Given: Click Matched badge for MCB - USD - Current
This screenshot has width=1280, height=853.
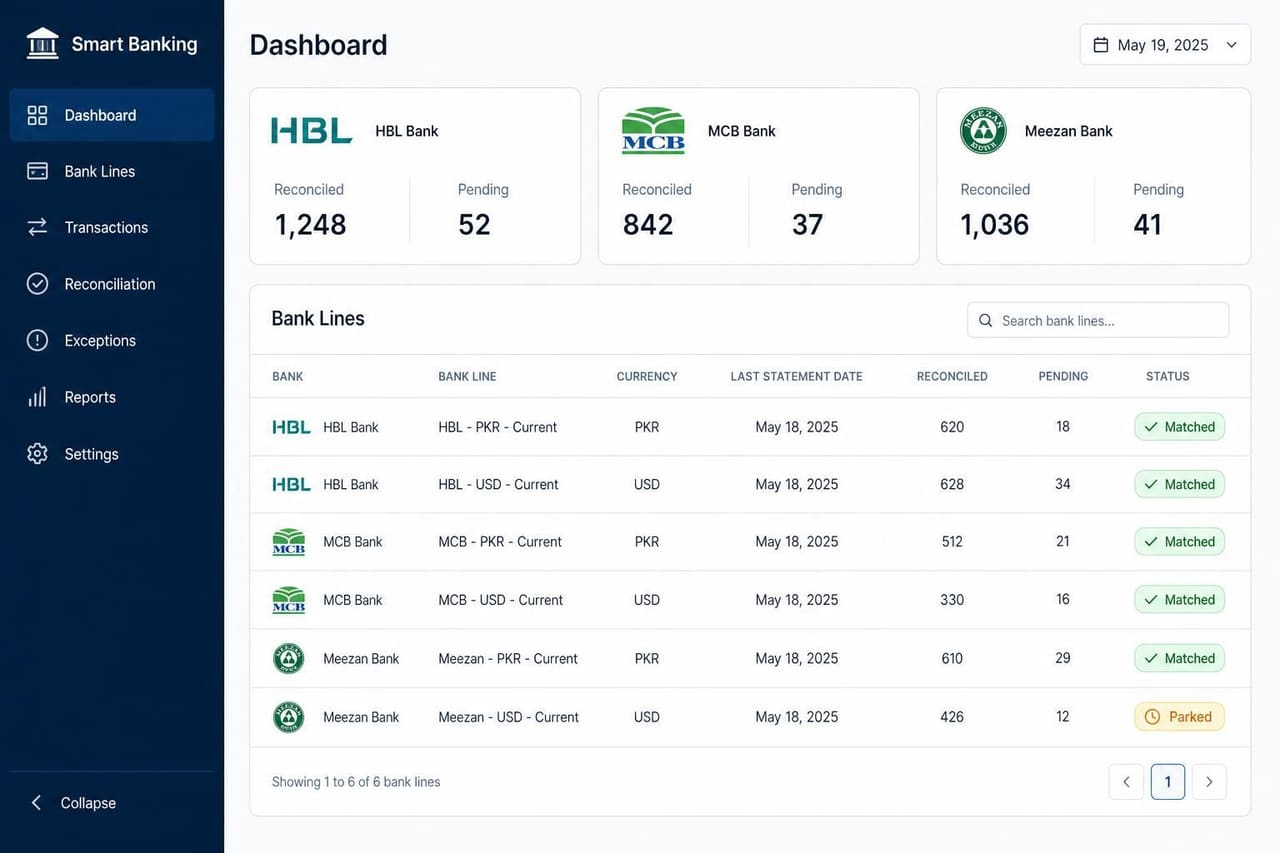Looking at the screenshot, I should click(x=1179, y=600).
